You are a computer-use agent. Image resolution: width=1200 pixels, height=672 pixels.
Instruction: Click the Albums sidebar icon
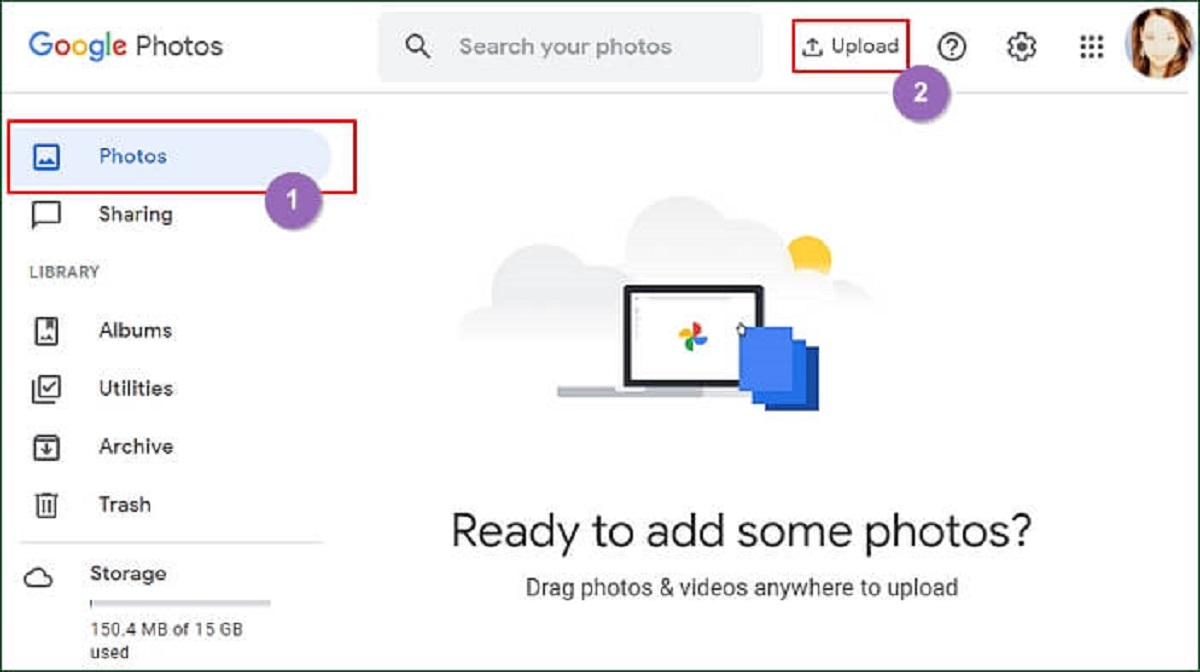click(48, 330)
